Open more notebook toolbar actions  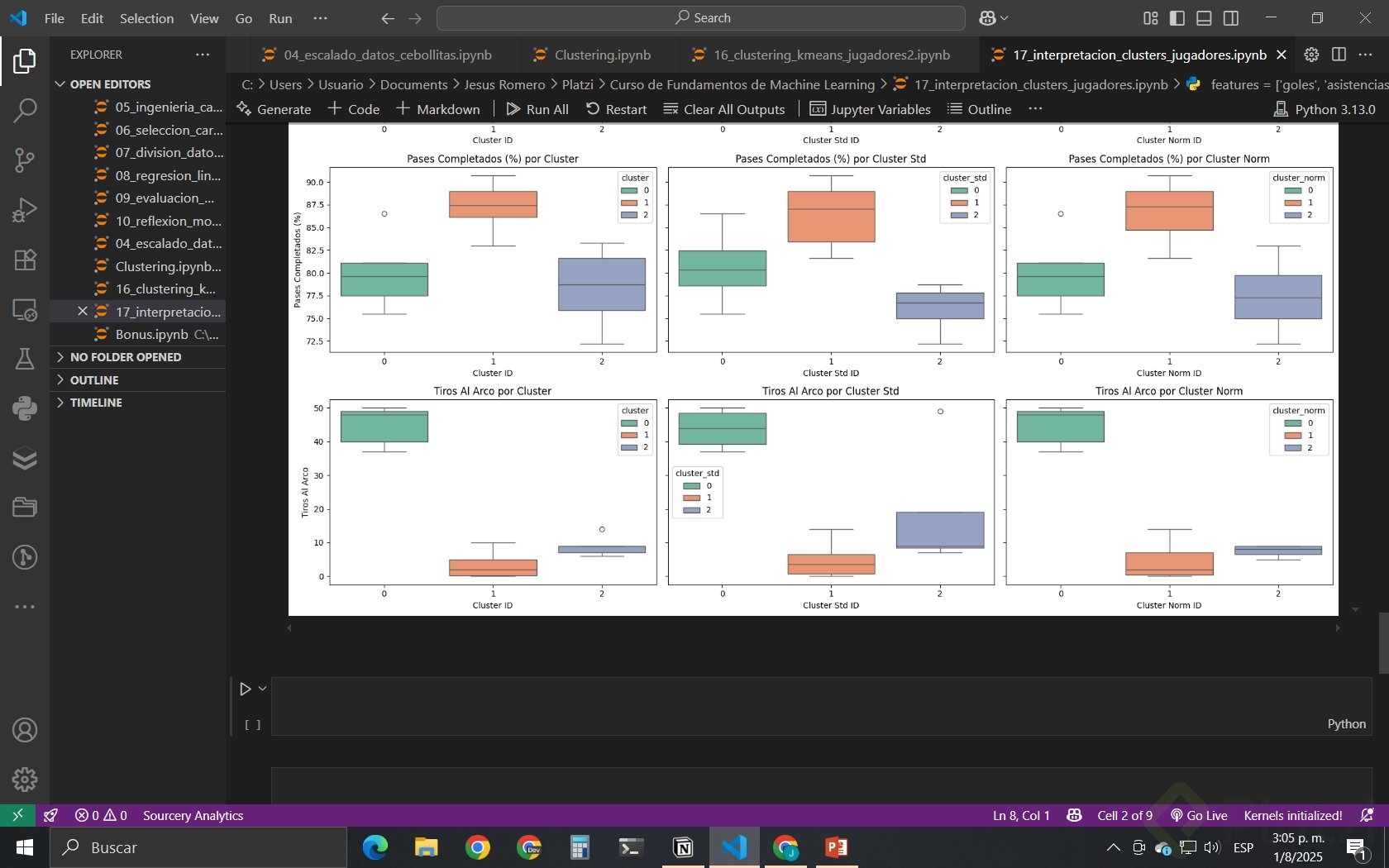[1035, 109]
